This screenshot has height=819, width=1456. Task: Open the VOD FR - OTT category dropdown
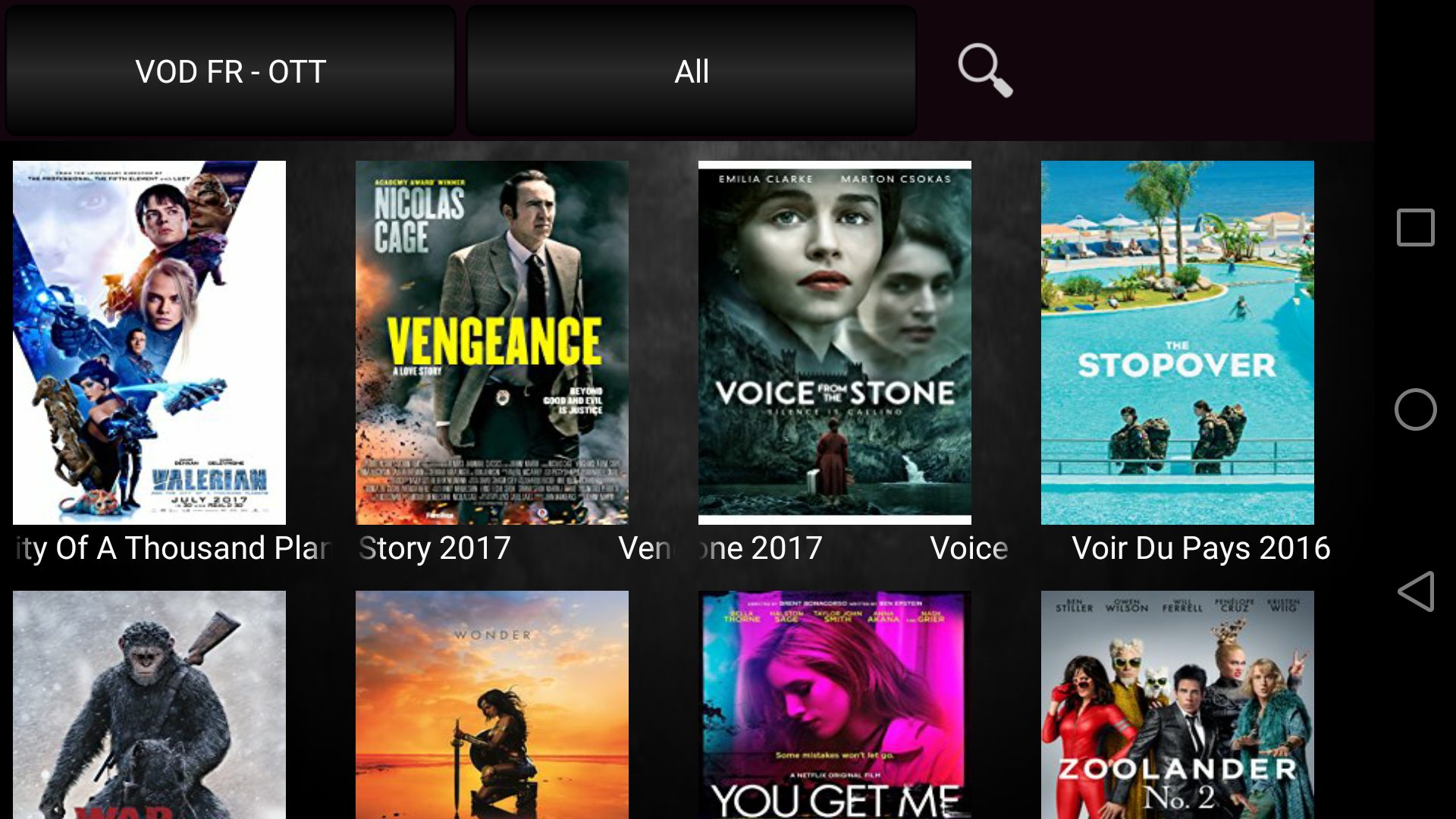tap(231, 71)
